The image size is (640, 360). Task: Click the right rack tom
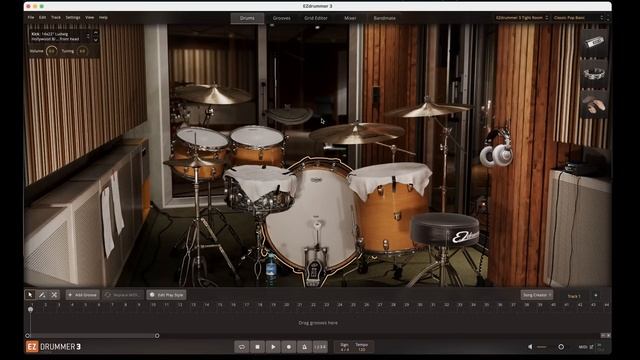[257, 145]
